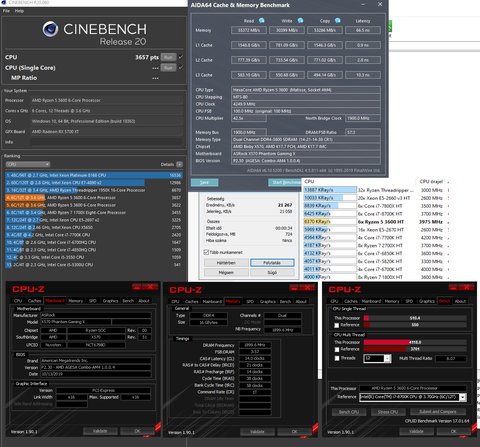Toggle the Single Thread Reference checkbox
Image resolution: width=480 pixels, height=447 pixels.
337,325
